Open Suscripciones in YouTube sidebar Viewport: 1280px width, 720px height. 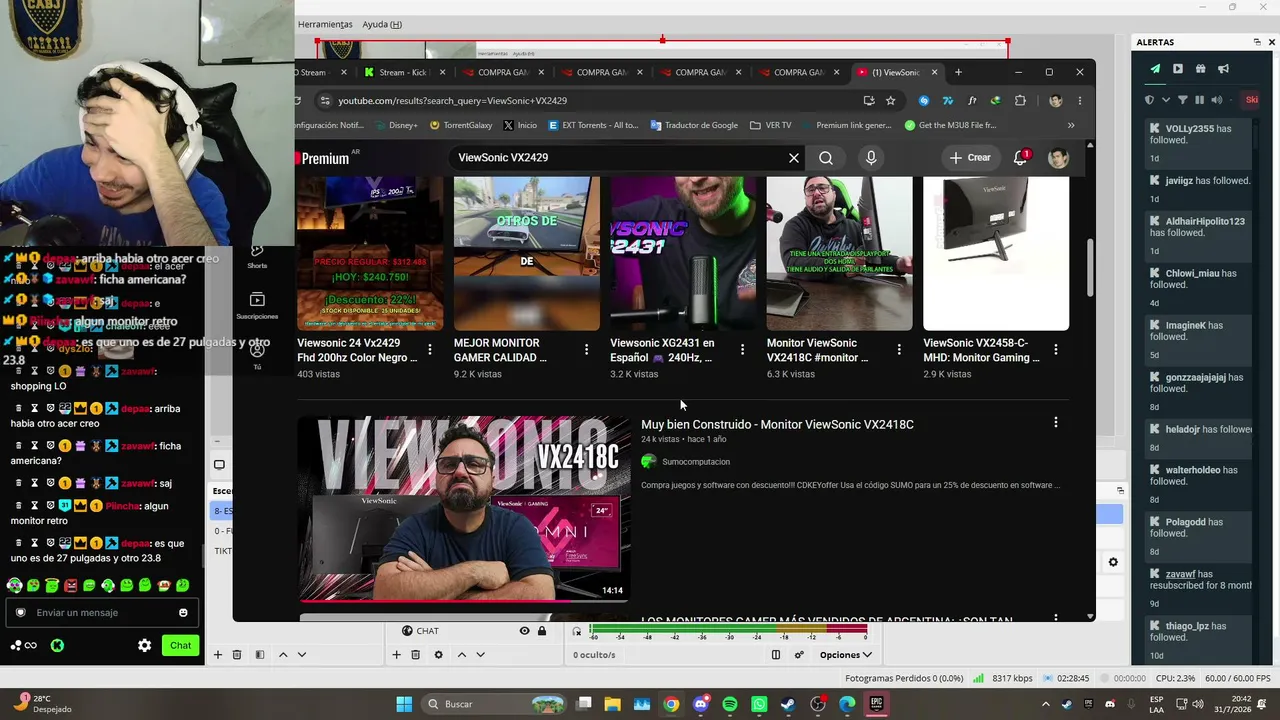(257, 306)
